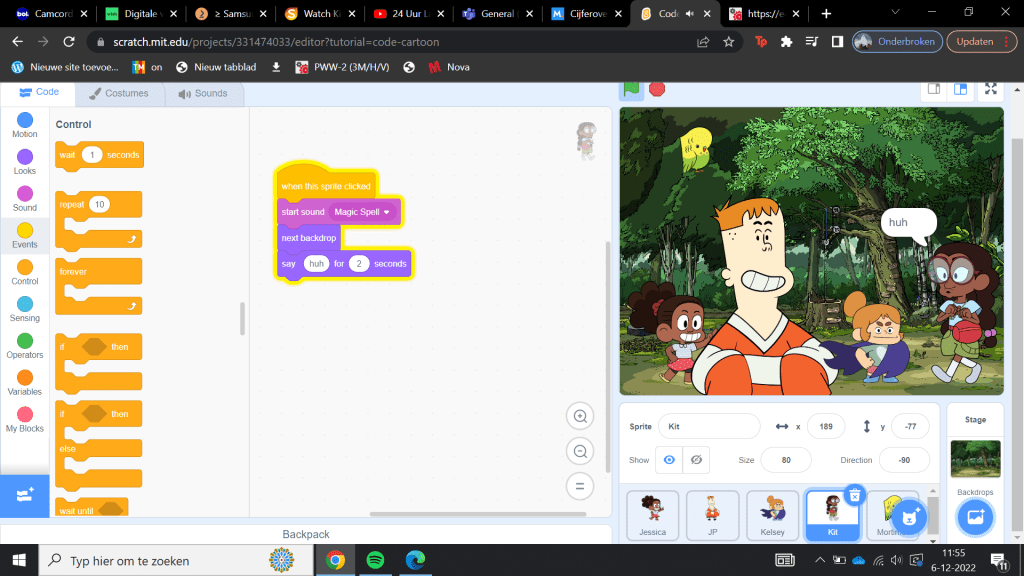This screenshot has height=576, width=1024.
Task: Open Spotify from the Windows taskbar
Action: [375, 560]
